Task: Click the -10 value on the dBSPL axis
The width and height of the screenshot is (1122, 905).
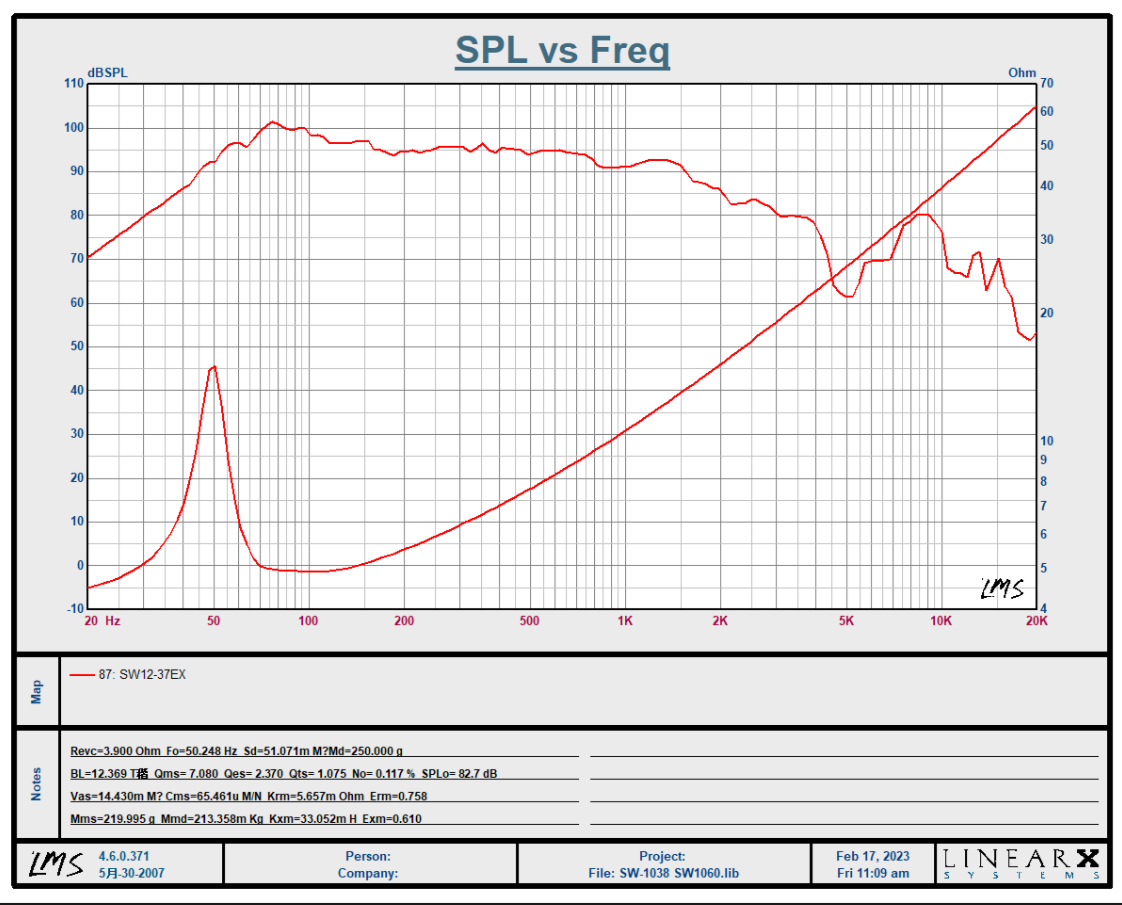Action: pyautogui.click(x=75, y=610)
